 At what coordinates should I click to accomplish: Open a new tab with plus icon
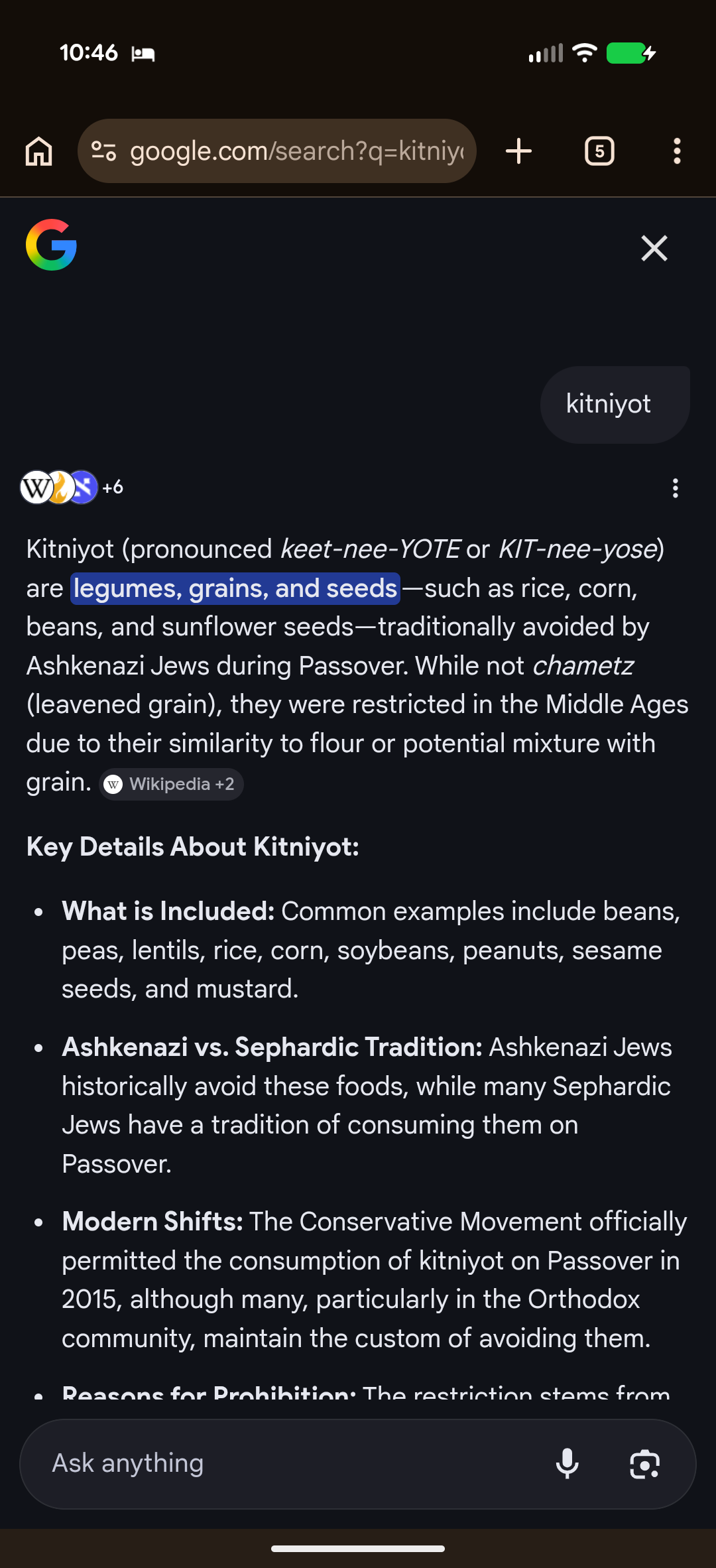[x=518, y=151]
